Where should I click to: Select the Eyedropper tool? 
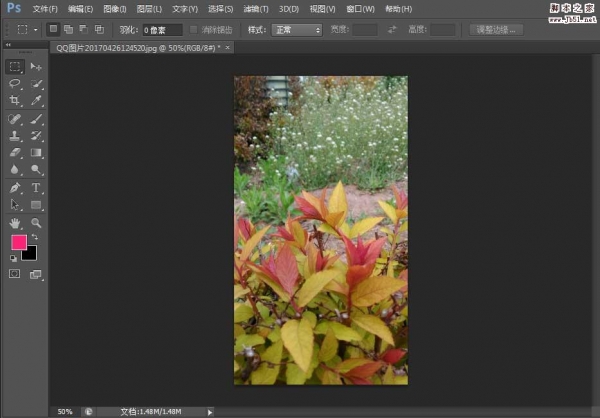pos(36,100)
